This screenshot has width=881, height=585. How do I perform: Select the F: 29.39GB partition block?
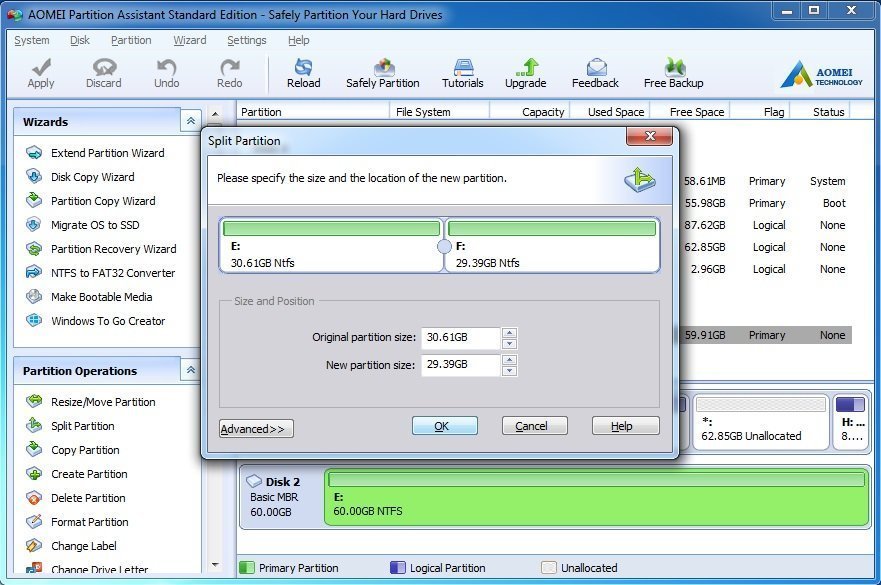point(552,246)
